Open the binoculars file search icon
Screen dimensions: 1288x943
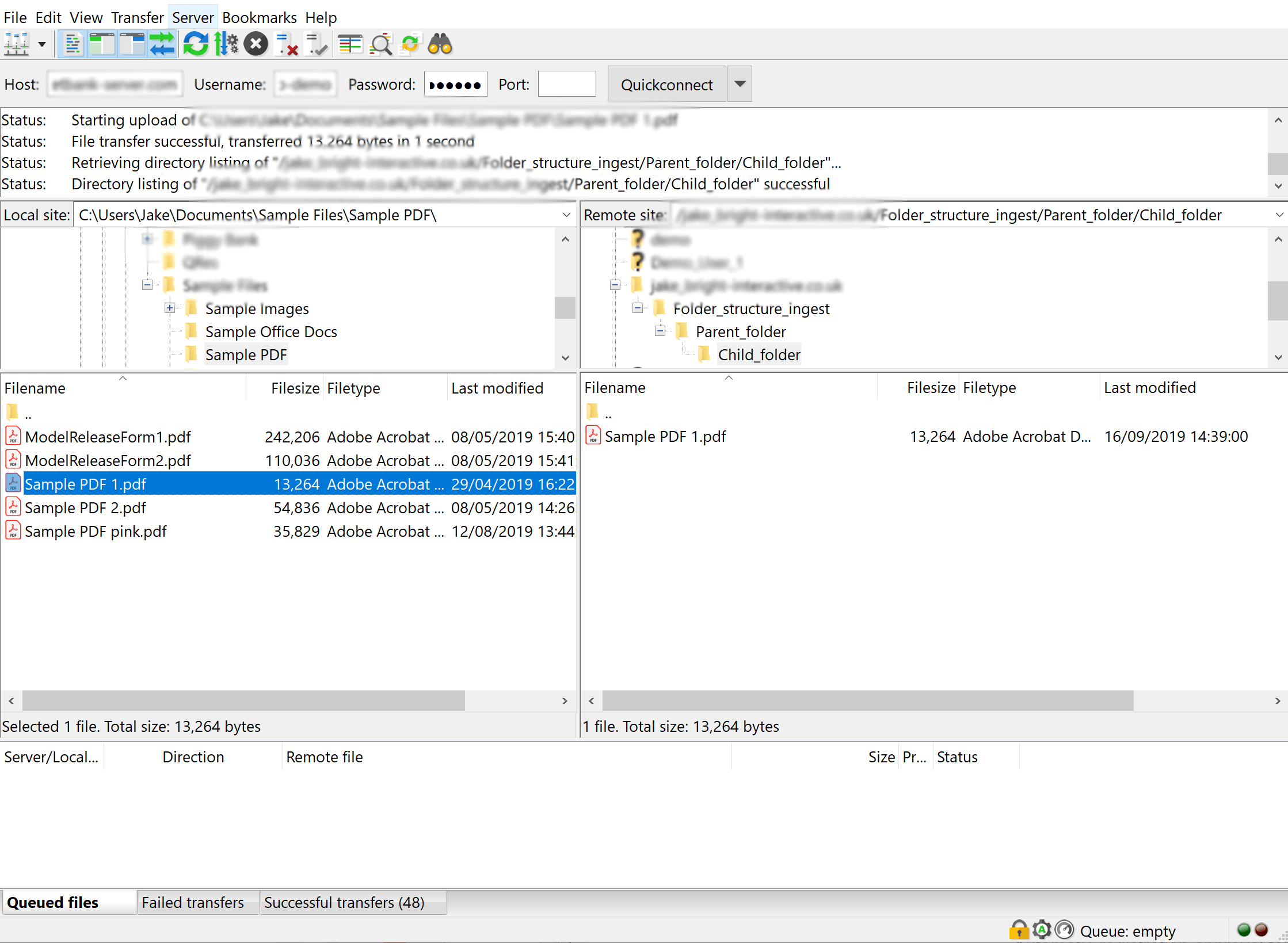click(440, 44)
